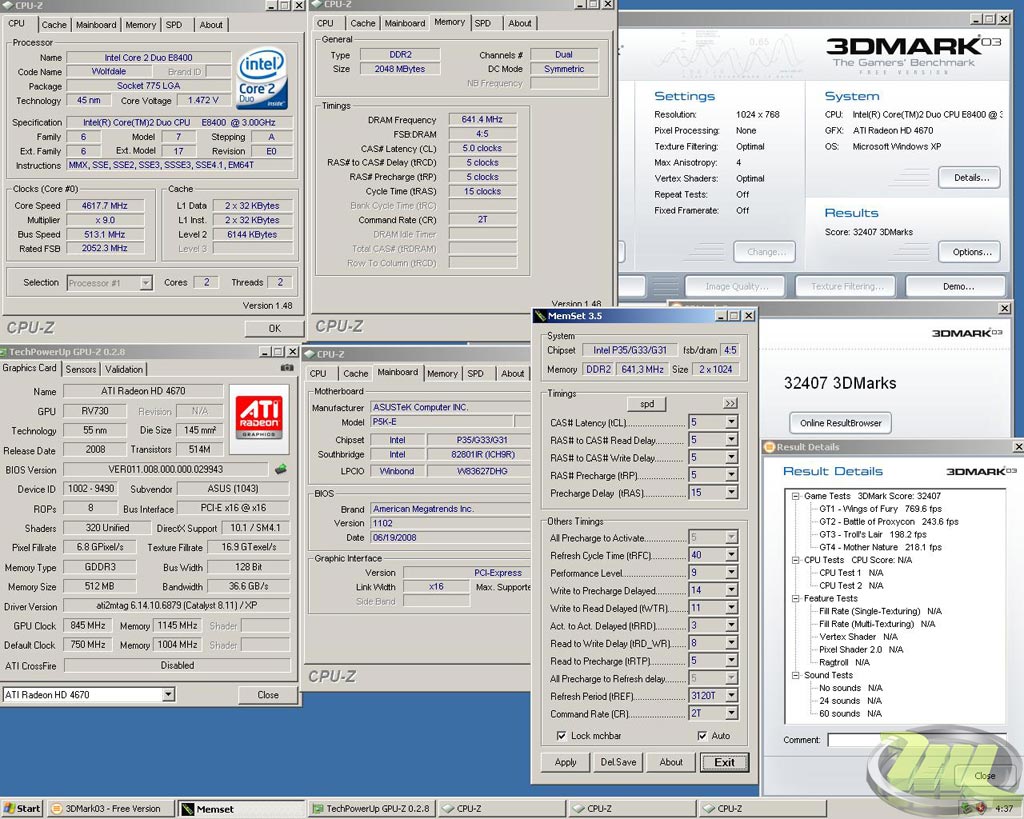Screen dimensions: 1024x819
Task: Click the 3DMark03 icon in the taskbar
Action: [x=57, y=809]
